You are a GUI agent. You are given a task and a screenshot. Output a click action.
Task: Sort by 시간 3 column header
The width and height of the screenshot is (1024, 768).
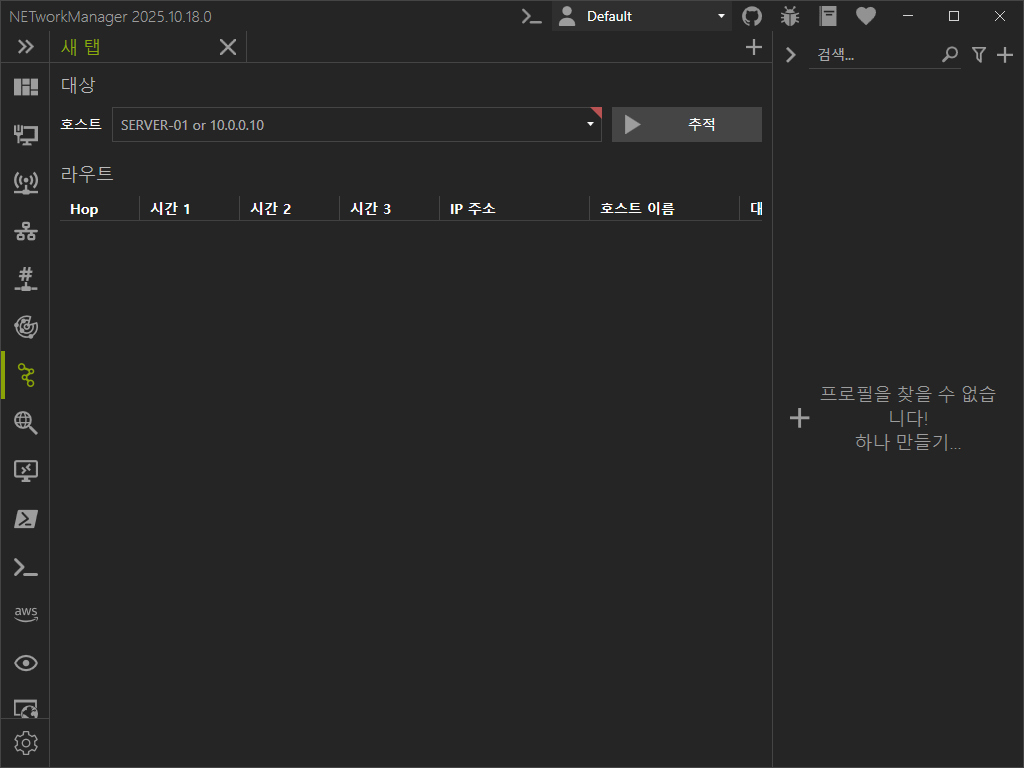tap(389, 209)
